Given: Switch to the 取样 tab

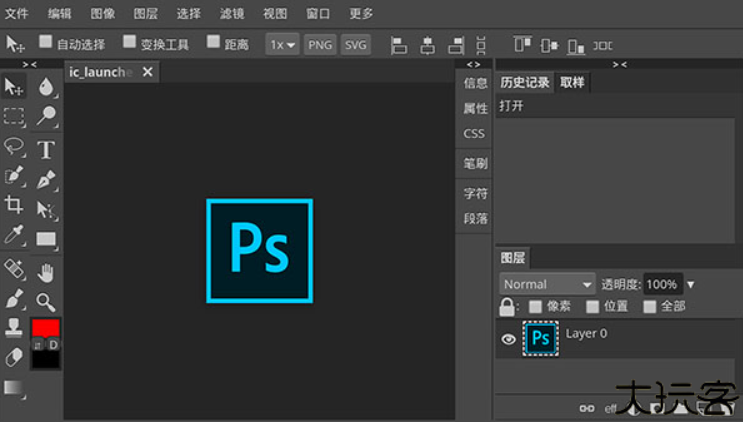Looking at the screenshot, I should tap(572, 83).
